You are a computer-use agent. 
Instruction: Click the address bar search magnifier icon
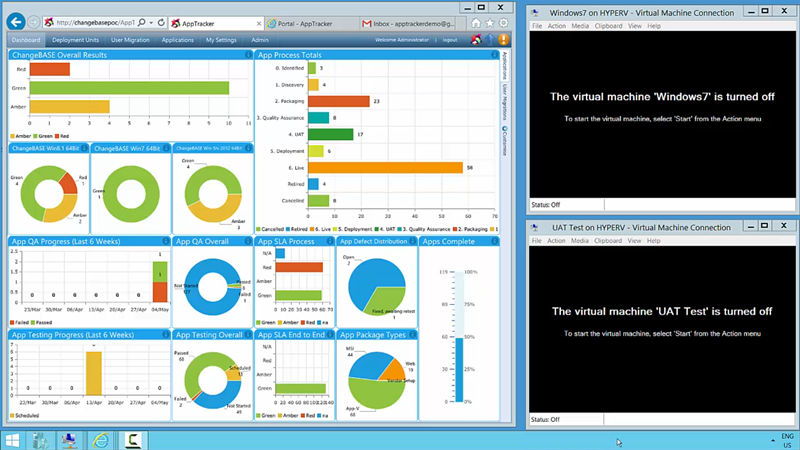tap(142, 22)
